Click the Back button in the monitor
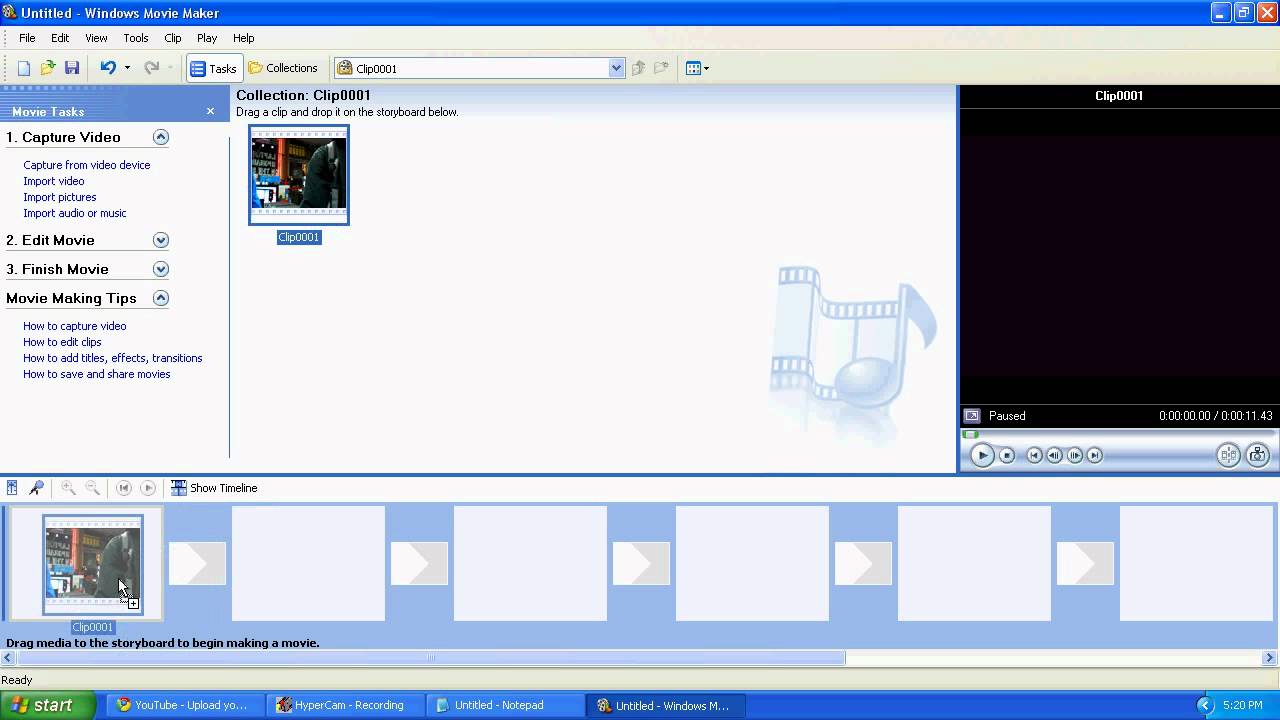1280x720 pixels. [1034, 455]
